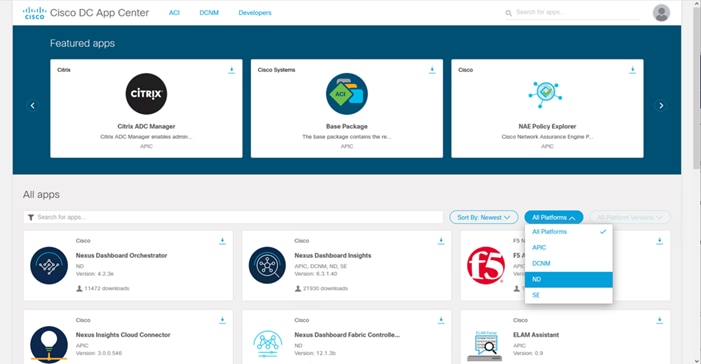This screenshot has height=364, width=701.
Task: Click Nexus Dashboard Insights logo
Action: pyautogui.click(x=267, y=265)
